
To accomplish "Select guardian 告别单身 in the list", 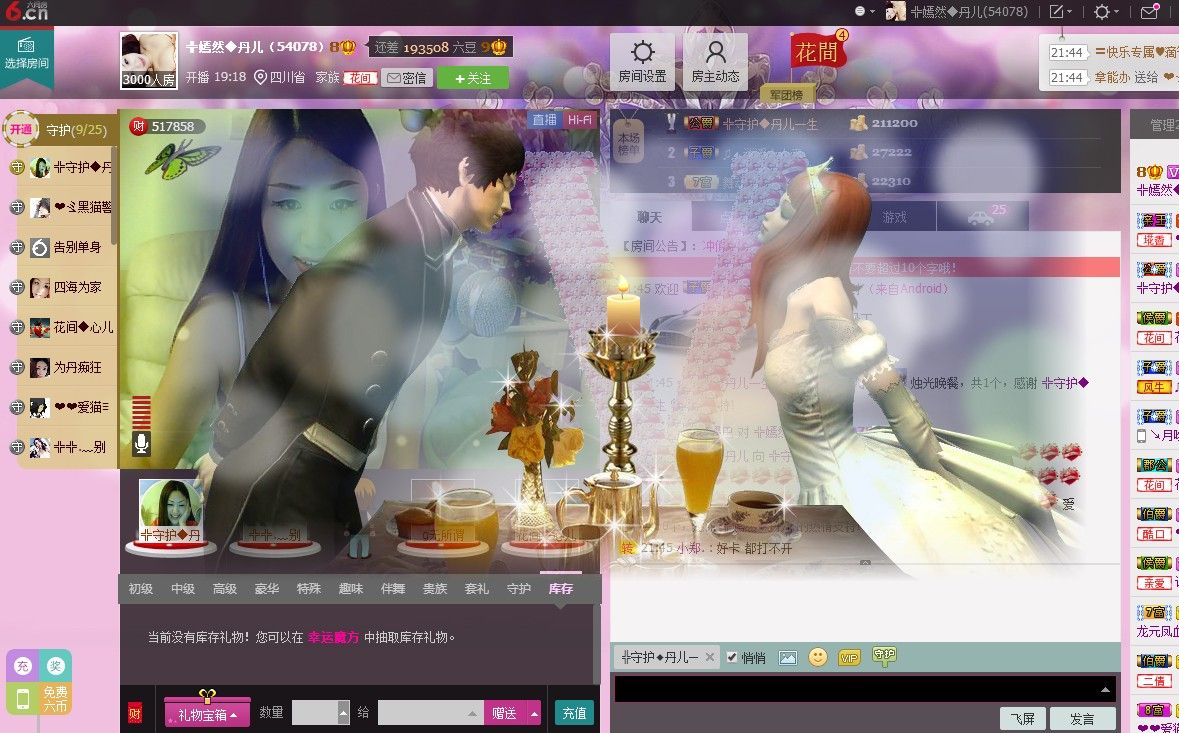I will [67, 247].
